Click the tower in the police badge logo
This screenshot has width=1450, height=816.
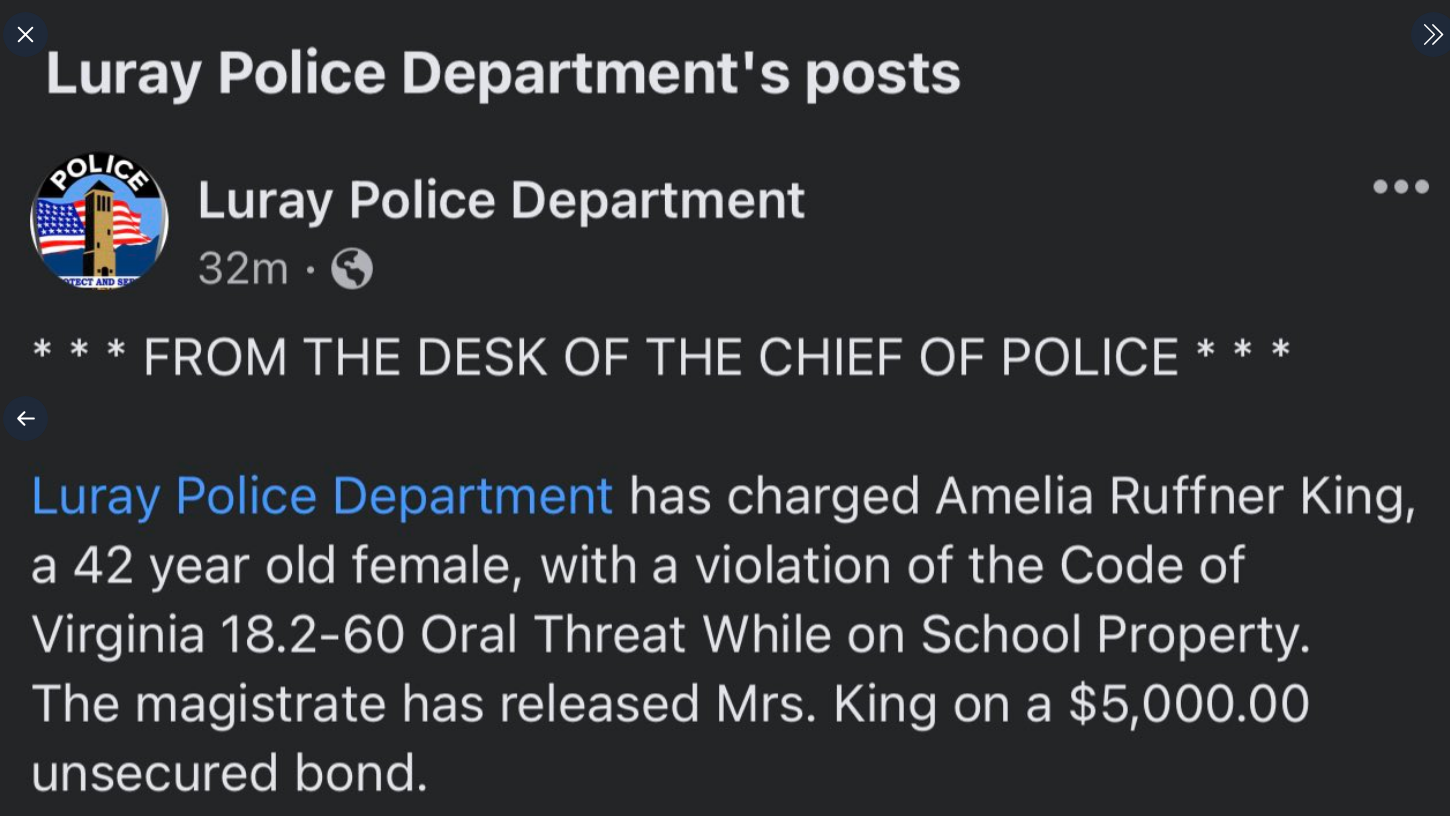click(x=99, y=230)
